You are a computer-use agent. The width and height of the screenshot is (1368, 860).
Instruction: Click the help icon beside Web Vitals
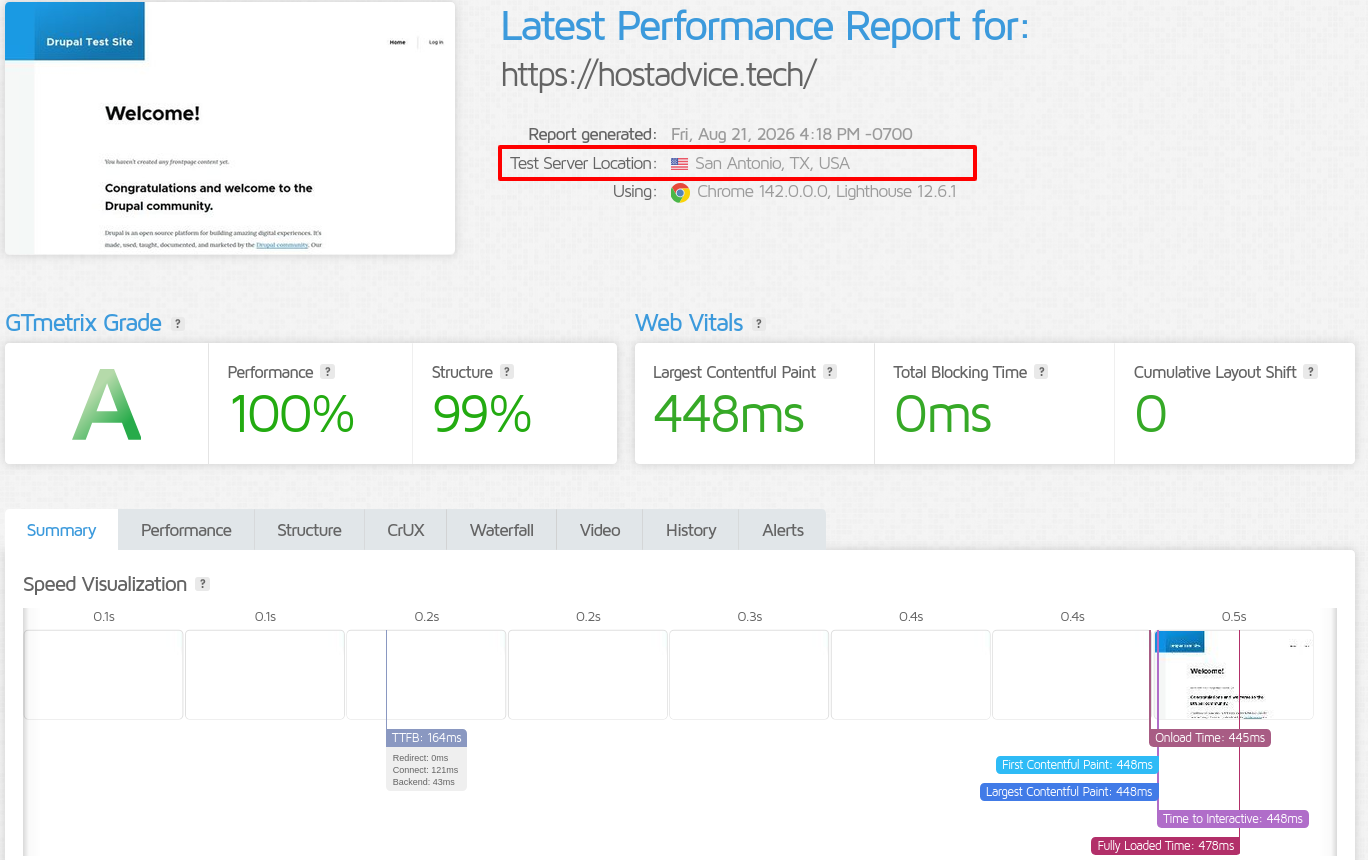(759, 324)
